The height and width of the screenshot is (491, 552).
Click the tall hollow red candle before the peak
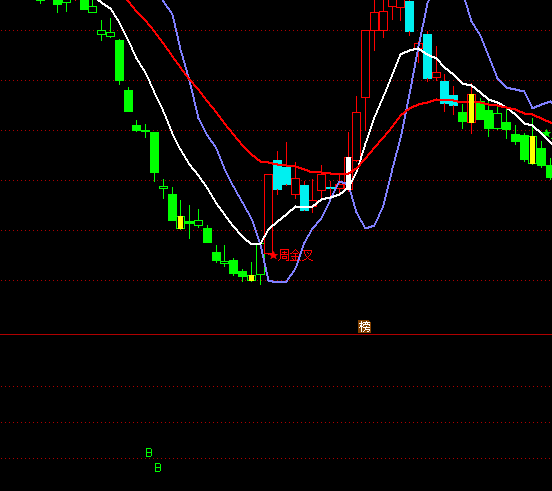click(x=365, y=64)
